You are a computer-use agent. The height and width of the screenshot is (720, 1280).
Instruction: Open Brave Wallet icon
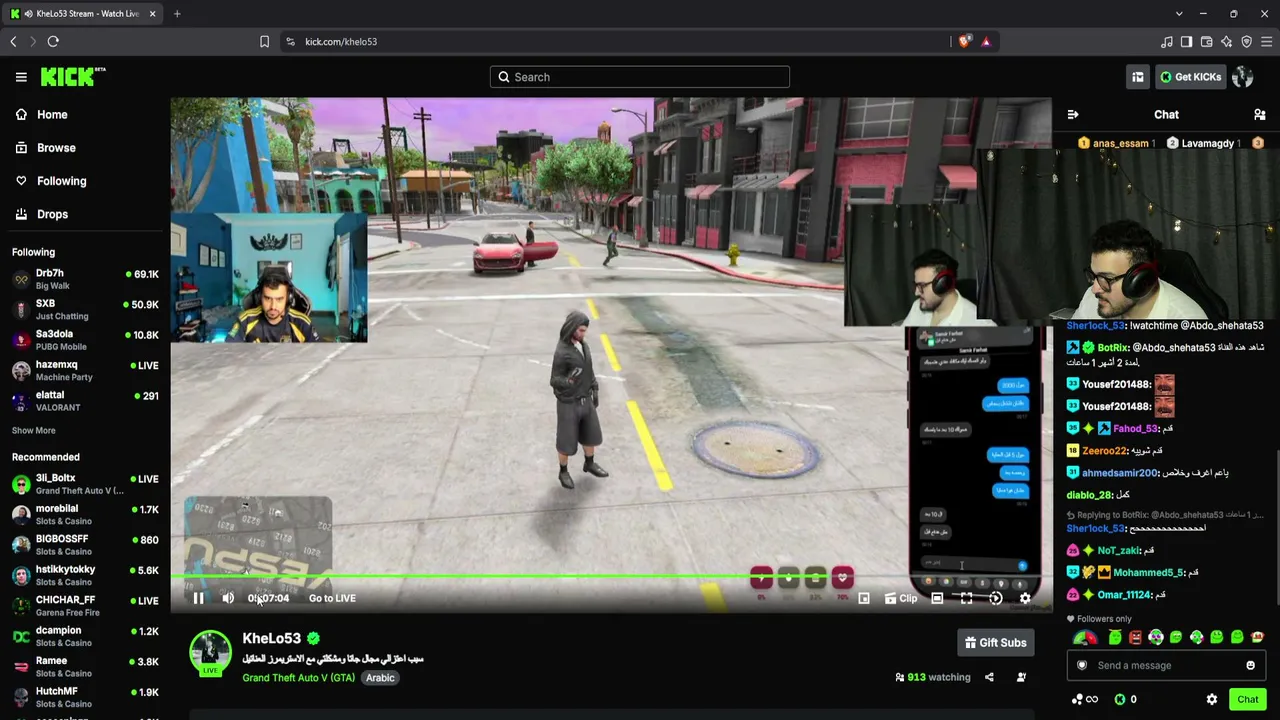1206,42
